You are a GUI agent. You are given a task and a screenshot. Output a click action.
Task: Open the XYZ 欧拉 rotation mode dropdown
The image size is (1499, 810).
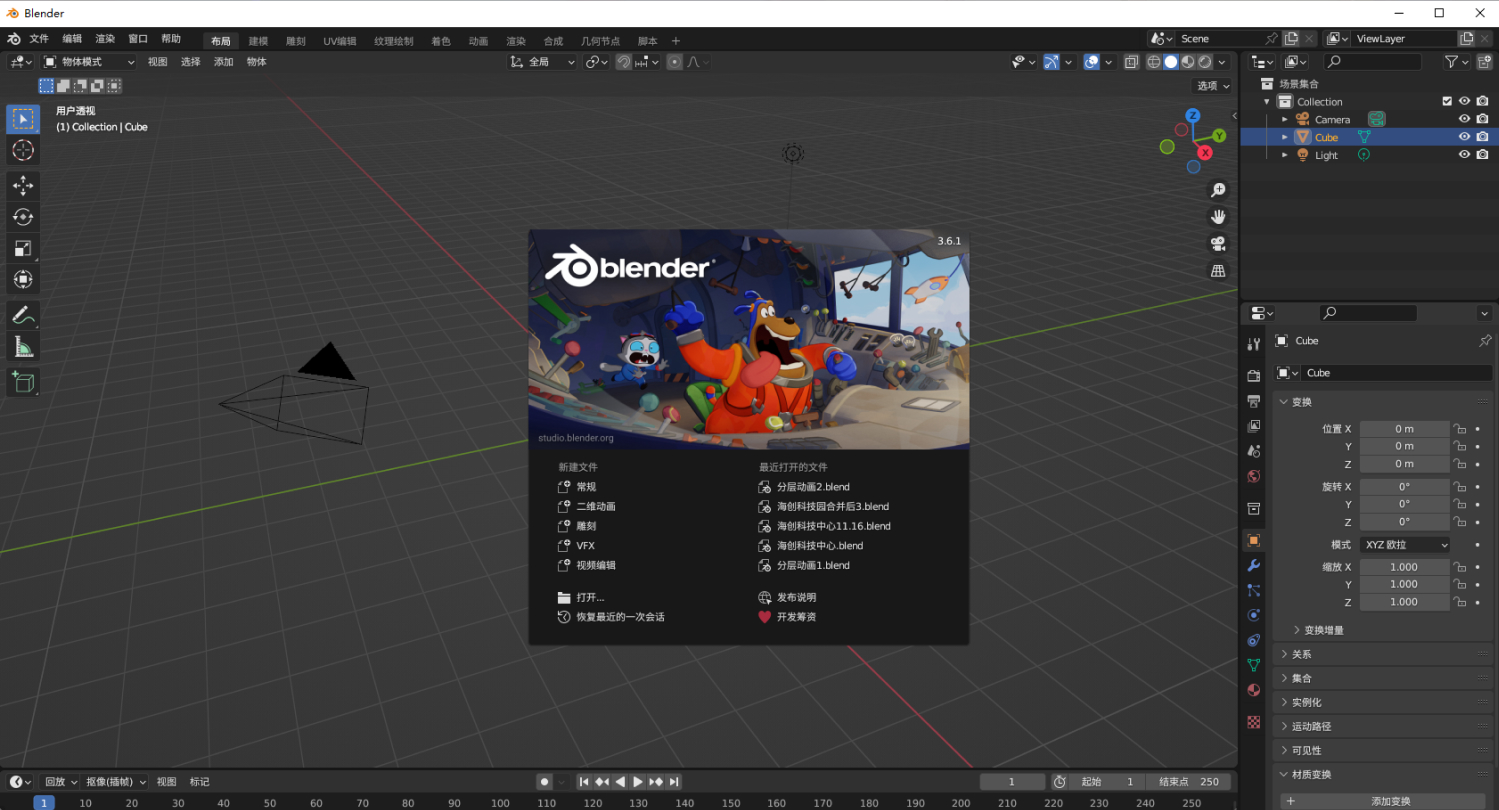1404,545
